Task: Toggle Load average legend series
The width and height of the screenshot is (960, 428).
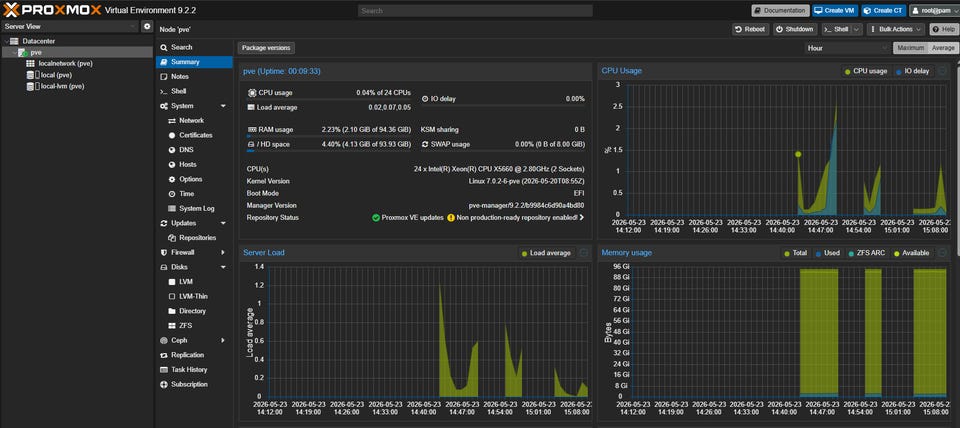Action: [x=546, y=253]
